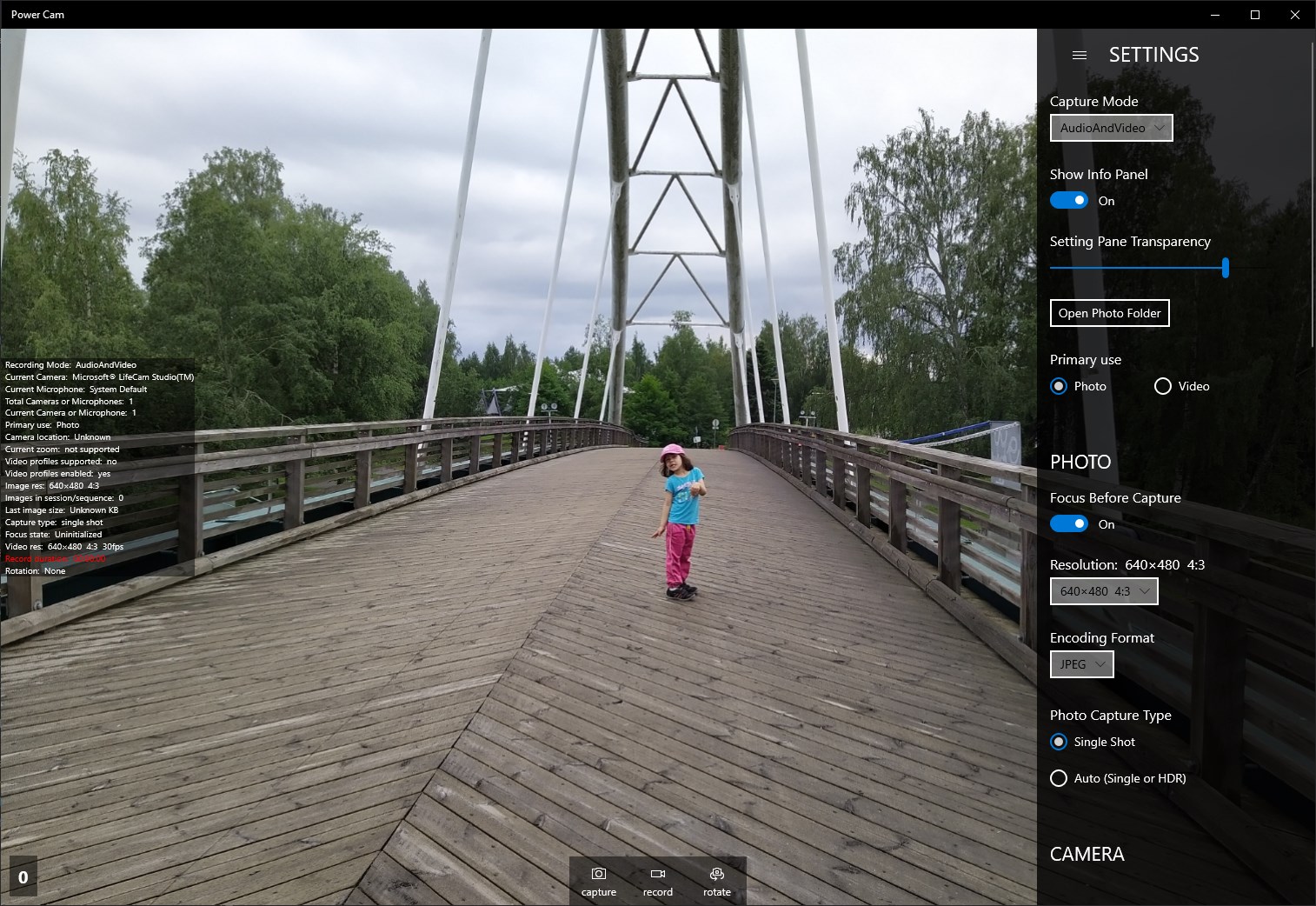Screen dimensions: 1316x906
Task: Open the Encoding Format dropdown
Action: [1081, 663]
